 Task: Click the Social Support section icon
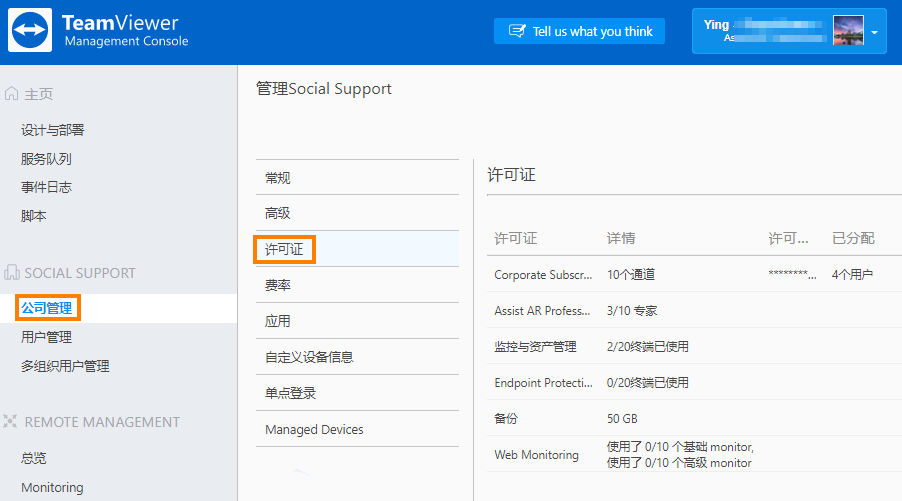pyautogui.click(x=12, y=273)
